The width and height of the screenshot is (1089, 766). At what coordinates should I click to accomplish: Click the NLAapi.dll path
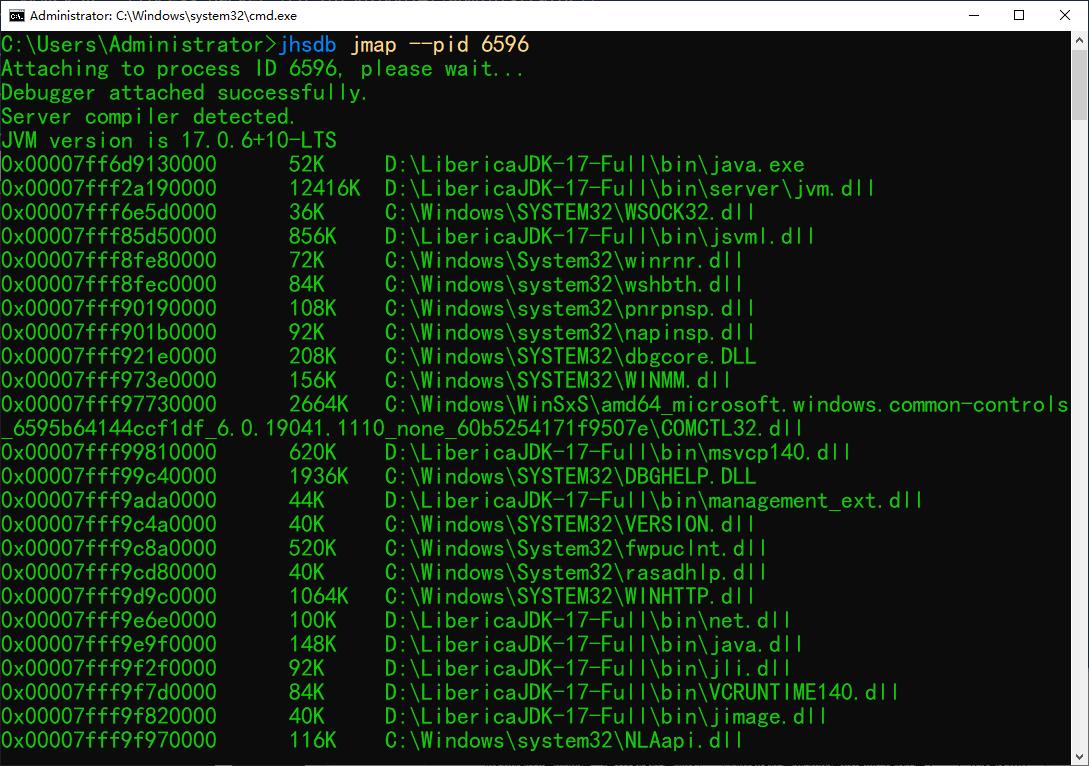pyautogui.click(x=564, y=740)
